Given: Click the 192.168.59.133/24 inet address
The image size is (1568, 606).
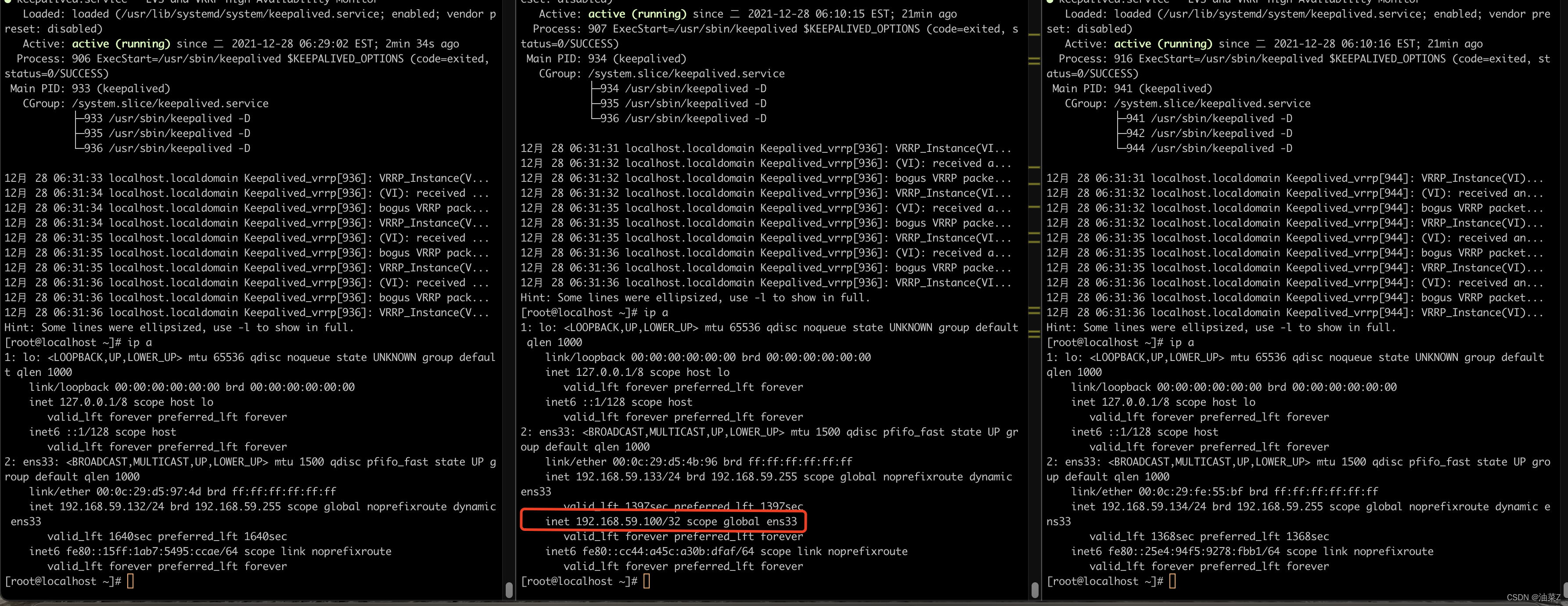Looking at the screenshot, I should point(628,476).
